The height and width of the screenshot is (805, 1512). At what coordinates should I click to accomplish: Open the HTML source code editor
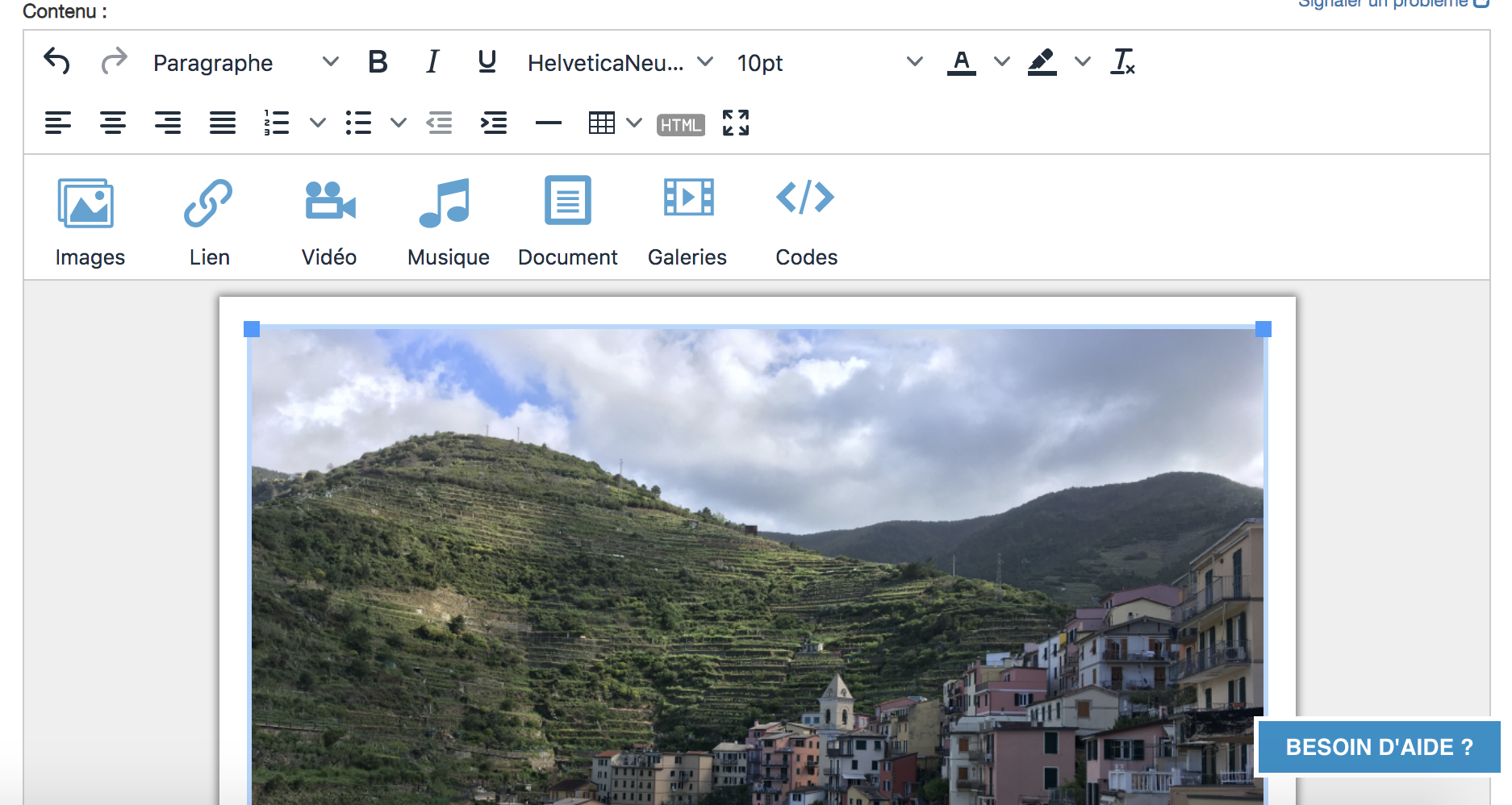point(681,124)
